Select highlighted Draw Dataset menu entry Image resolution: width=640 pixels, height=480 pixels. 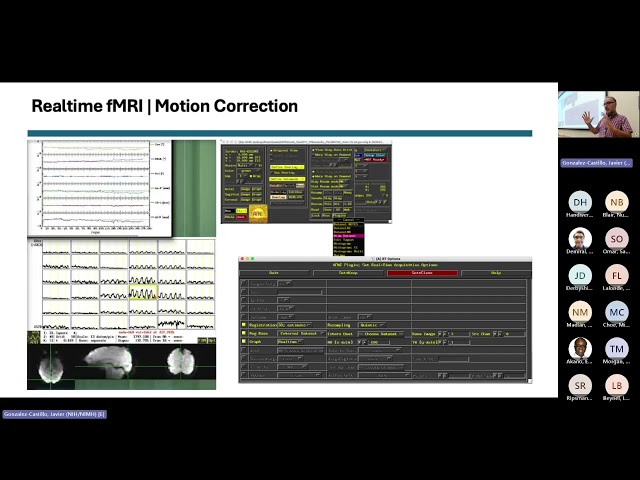pos(349,236)
